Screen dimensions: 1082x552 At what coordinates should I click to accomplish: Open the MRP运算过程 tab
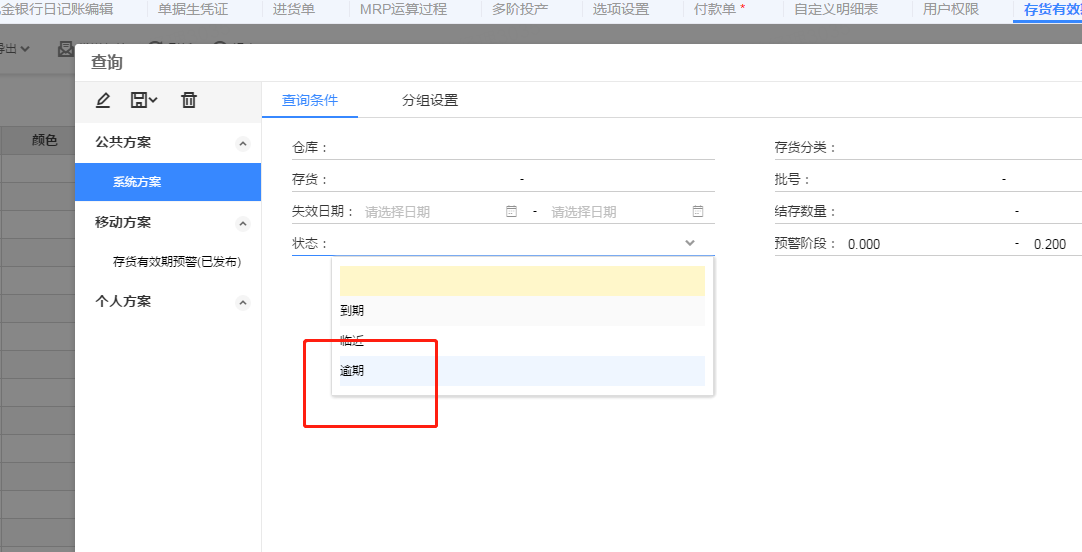tap(403, 10)
